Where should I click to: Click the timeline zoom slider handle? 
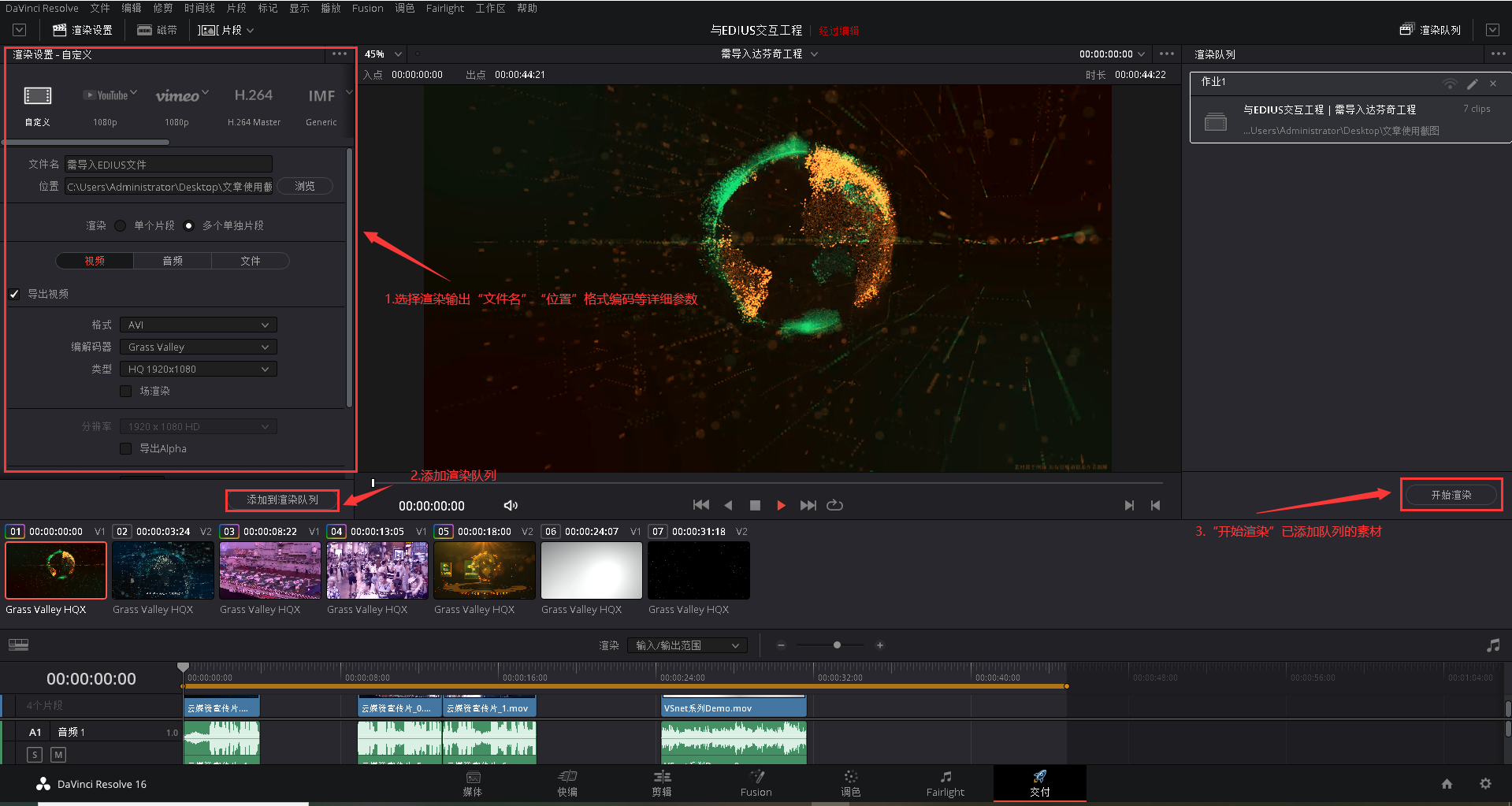tap(837, 645)
